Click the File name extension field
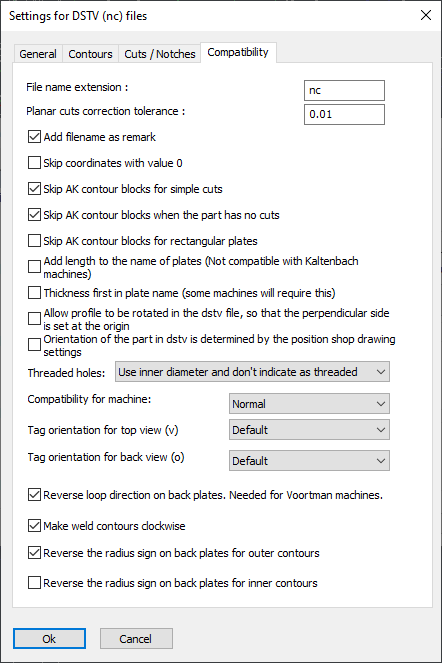The height and width of the screenshot is (663, 442). [x=344, y=90]
